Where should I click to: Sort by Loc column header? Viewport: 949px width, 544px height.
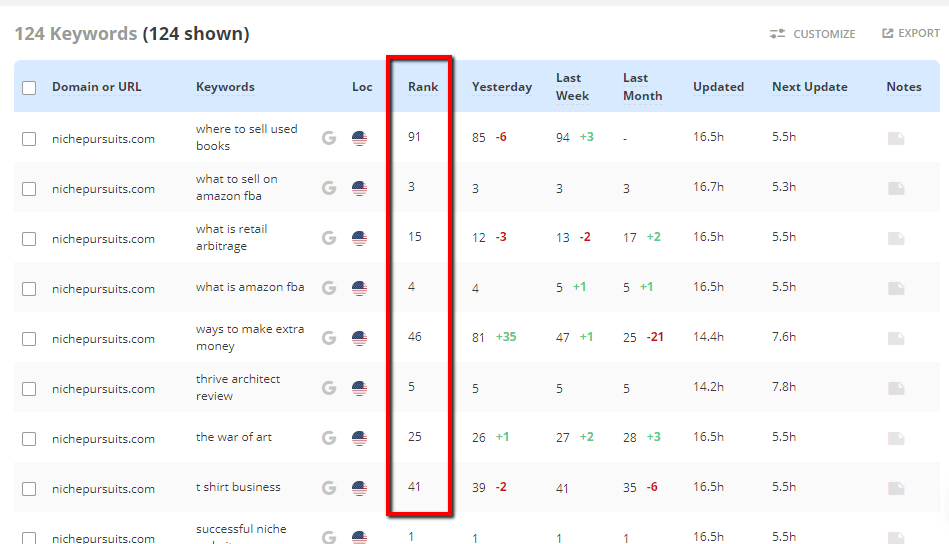362,87
